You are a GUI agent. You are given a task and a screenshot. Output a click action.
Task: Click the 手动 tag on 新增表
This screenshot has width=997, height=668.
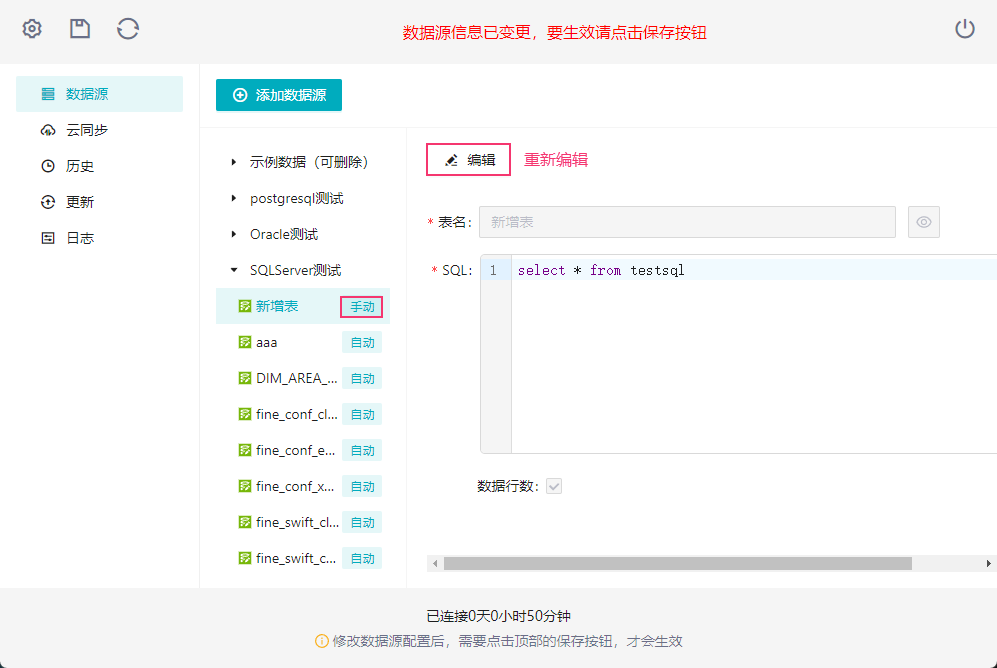[x=362, y=306]
